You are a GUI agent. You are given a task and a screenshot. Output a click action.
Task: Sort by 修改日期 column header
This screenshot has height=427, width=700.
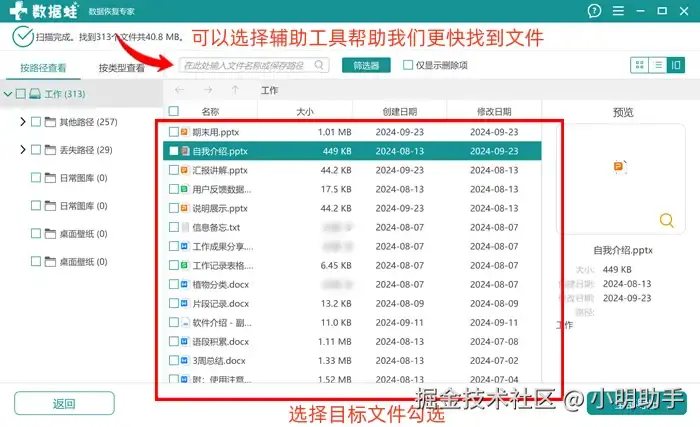(x=494, y=111)
